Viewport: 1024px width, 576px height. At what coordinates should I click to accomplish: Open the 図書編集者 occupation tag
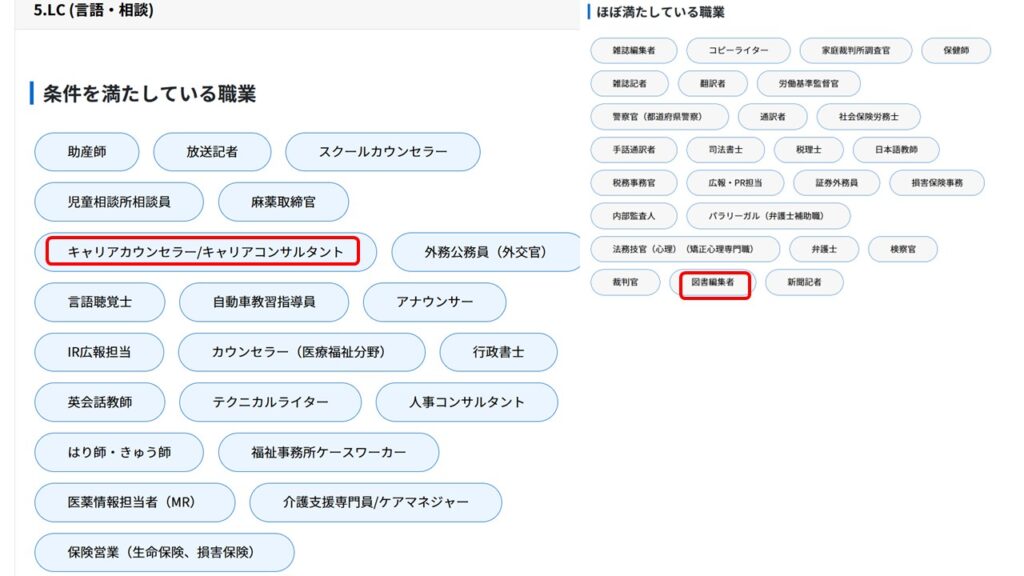coord(713,283)
